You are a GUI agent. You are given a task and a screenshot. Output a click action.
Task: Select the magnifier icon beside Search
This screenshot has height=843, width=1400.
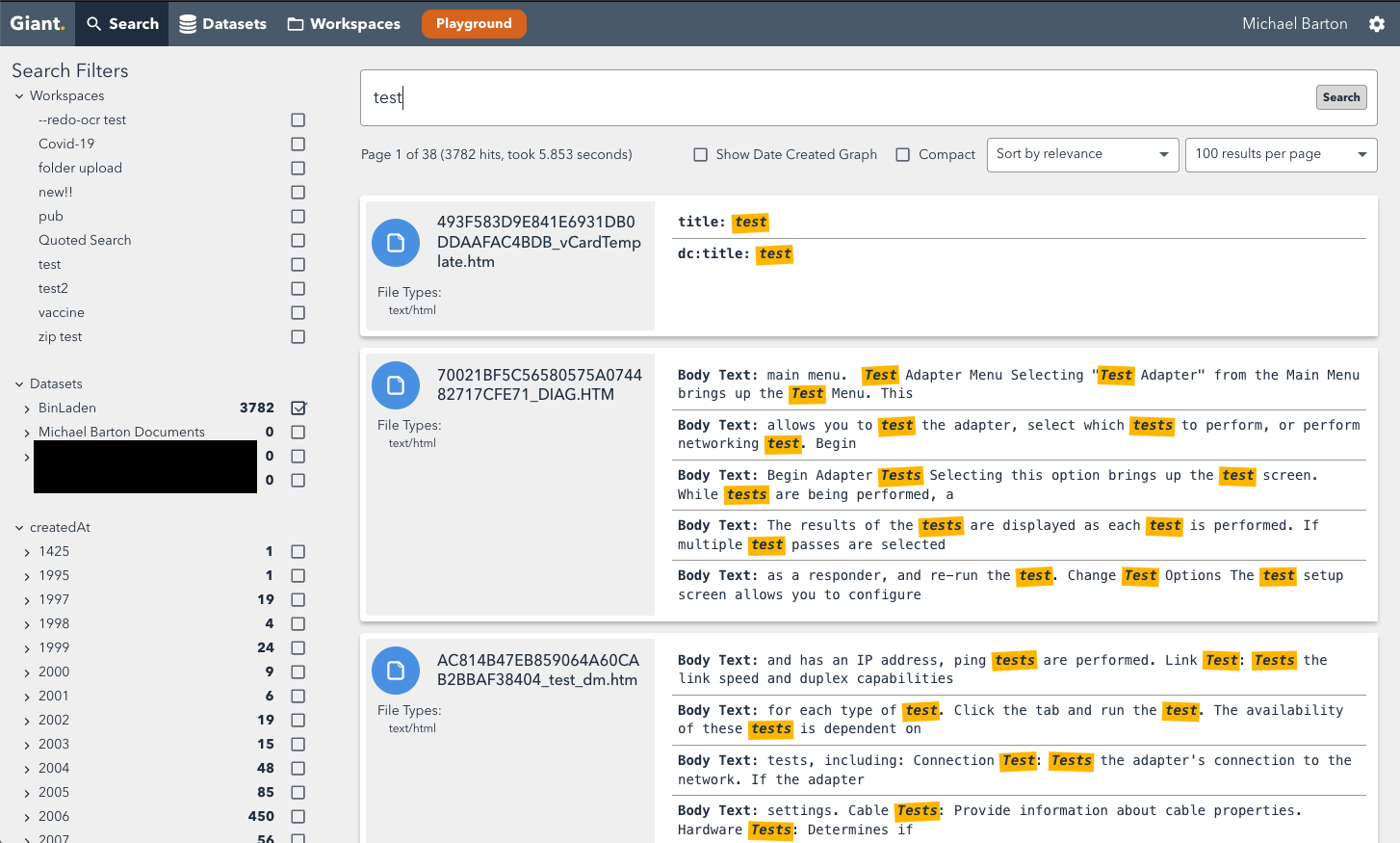point(91,23)
